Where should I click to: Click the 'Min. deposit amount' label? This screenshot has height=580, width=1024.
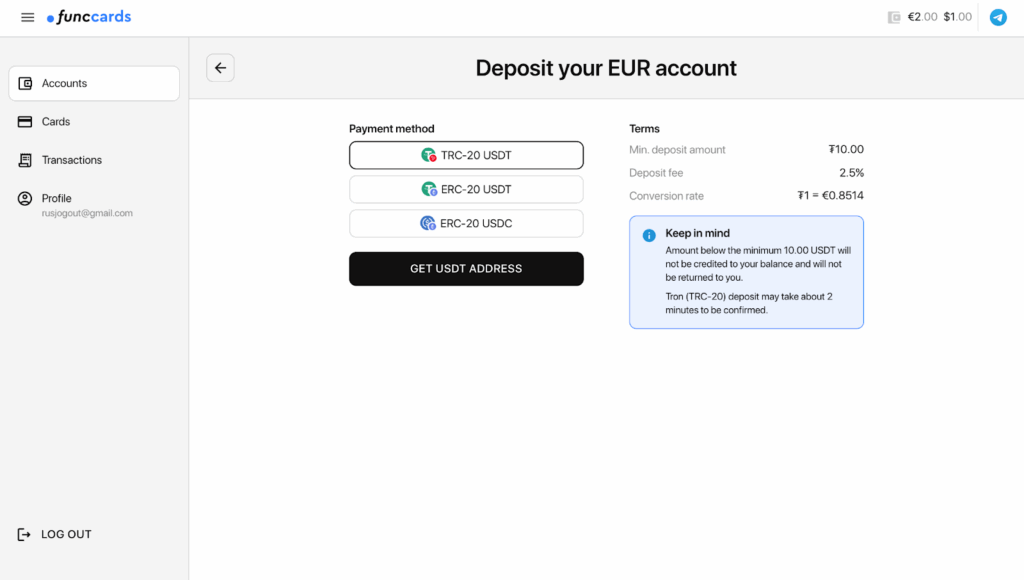[677, 150]
